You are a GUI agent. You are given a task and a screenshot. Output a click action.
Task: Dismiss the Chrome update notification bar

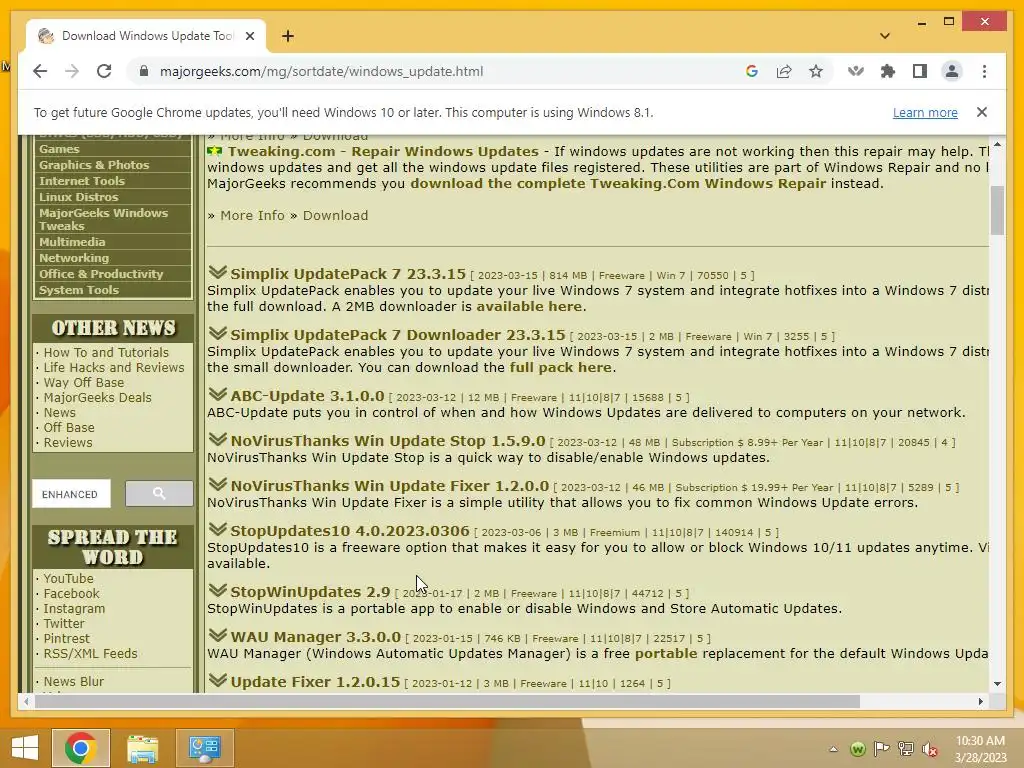(982, 112)
